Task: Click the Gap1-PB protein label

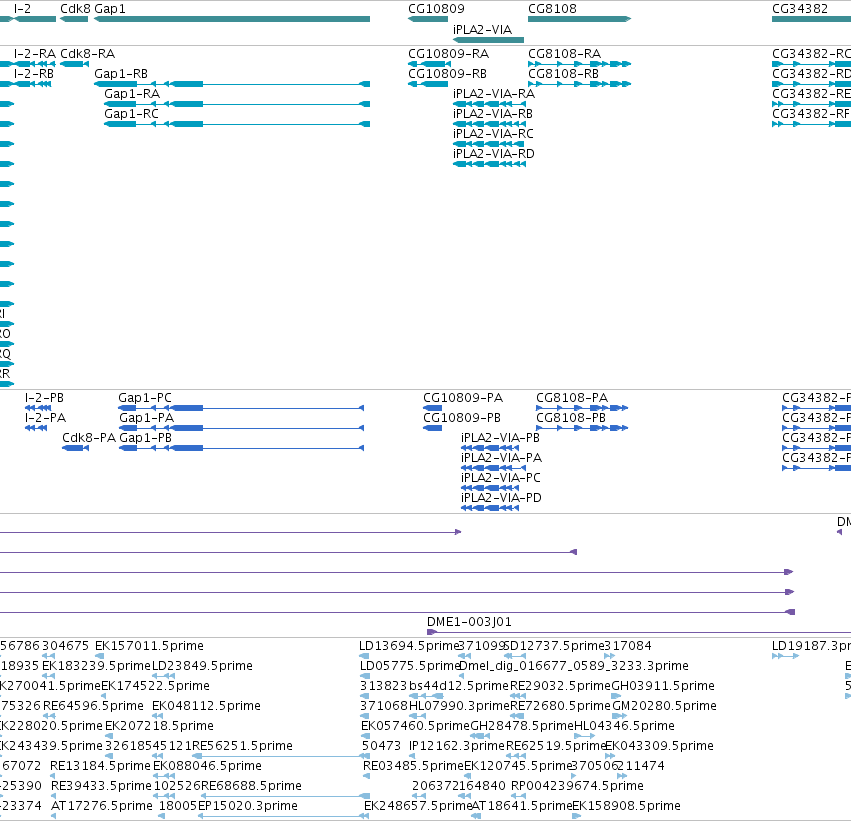Action: [145, 438]
